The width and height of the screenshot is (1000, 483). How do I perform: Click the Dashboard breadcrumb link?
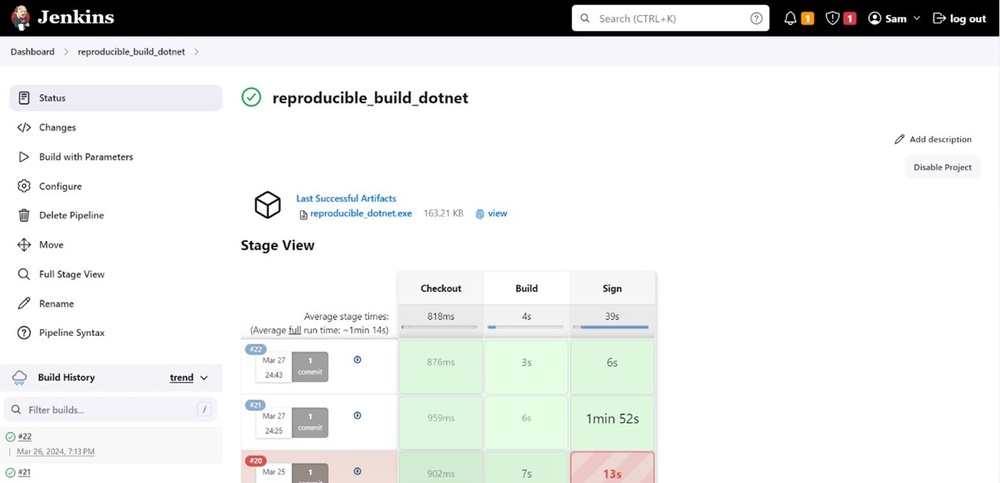[x=33, y=52]
